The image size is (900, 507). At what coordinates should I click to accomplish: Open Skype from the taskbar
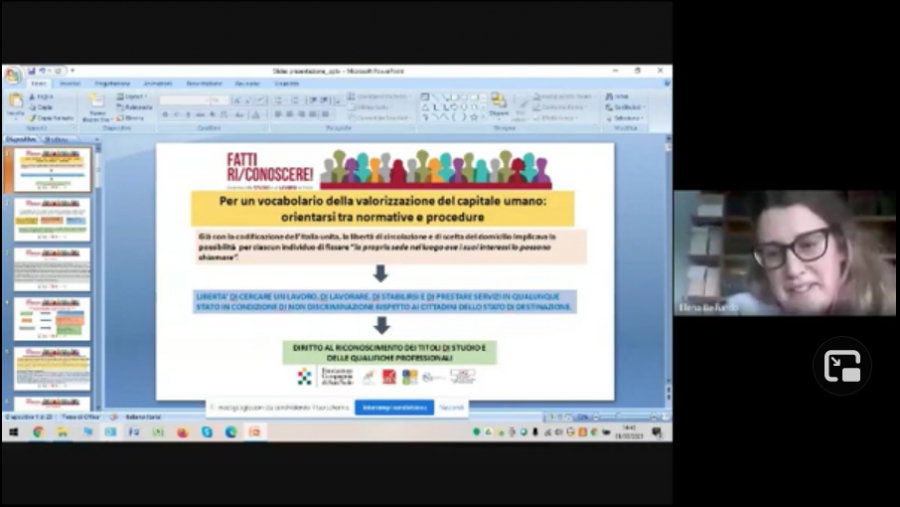click(207, 432)
